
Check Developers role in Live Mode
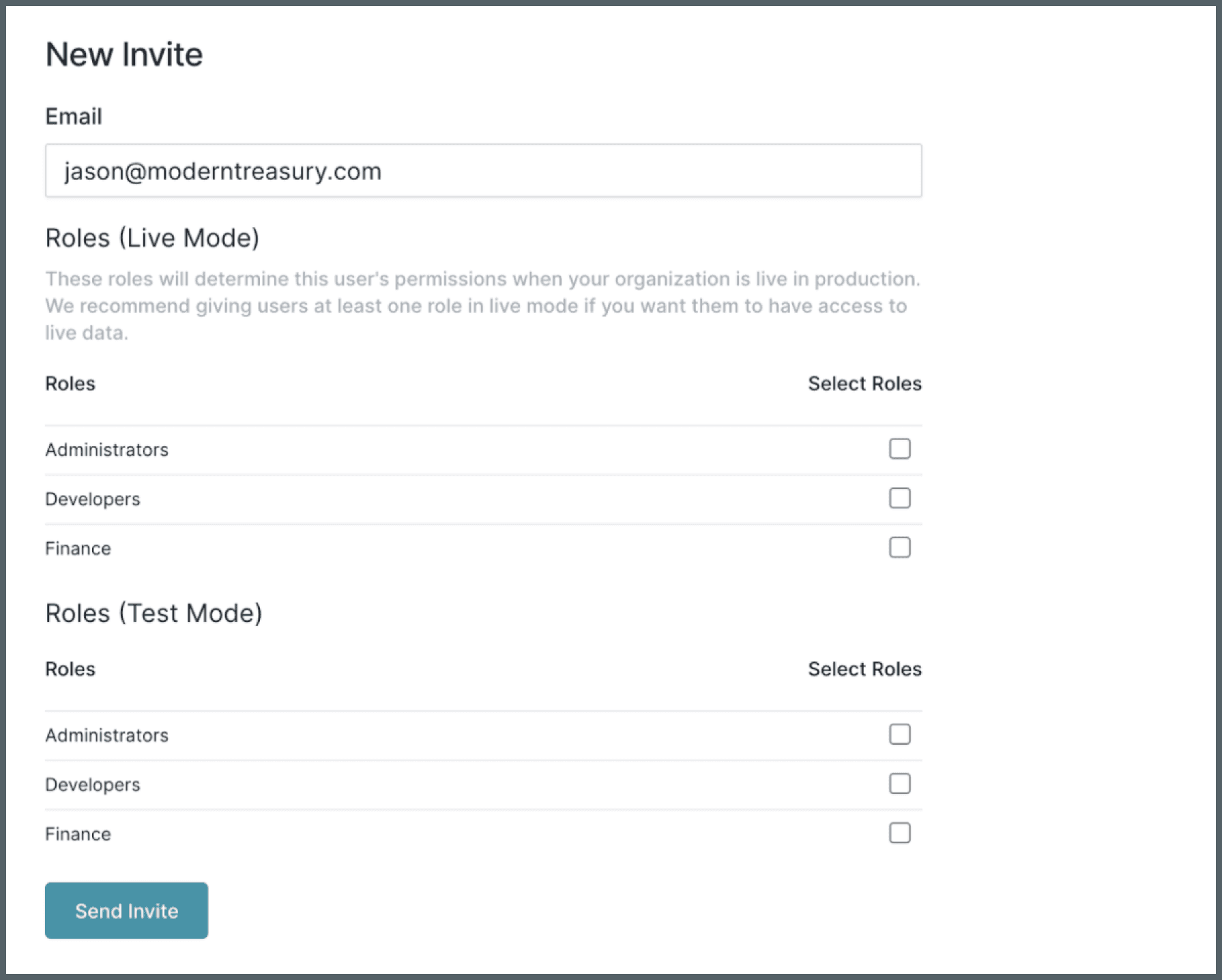(899, 498)
